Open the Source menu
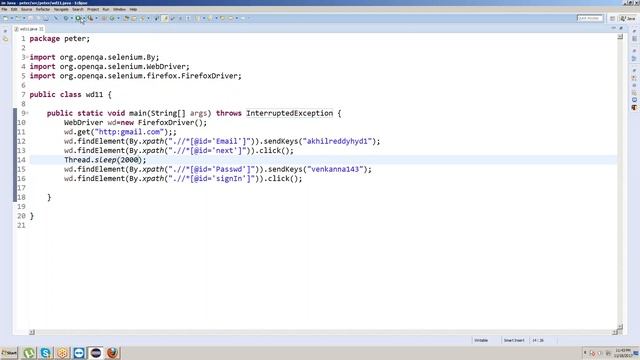Screen dimensions: 640x360 pos(27,9)
